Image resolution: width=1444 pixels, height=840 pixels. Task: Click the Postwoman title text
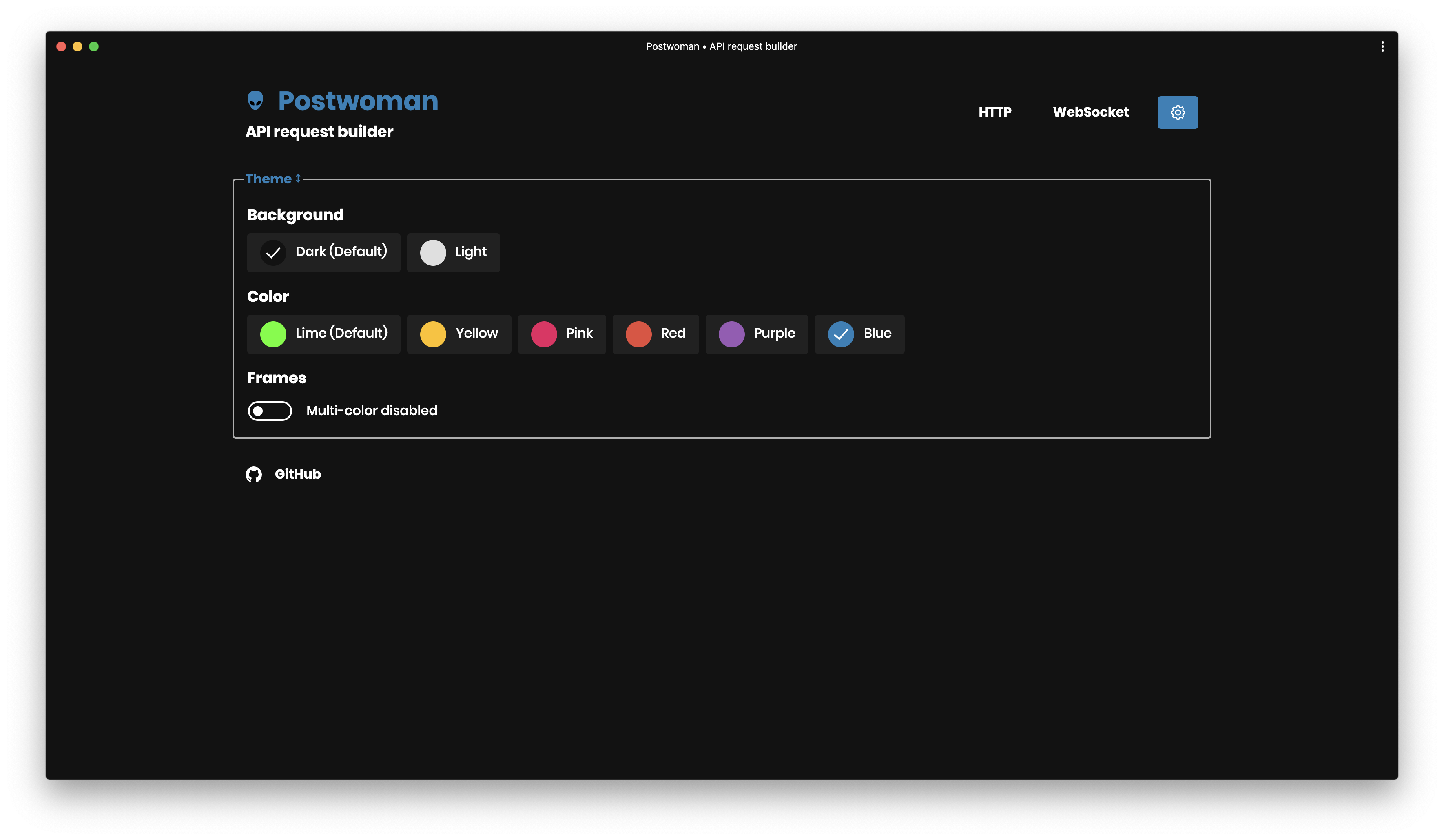(358, 101)
